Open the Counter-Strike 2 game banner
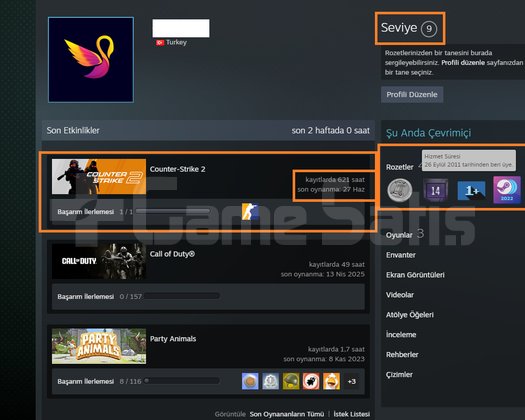The width and height of the screenshot is (525, 420). 99,177
